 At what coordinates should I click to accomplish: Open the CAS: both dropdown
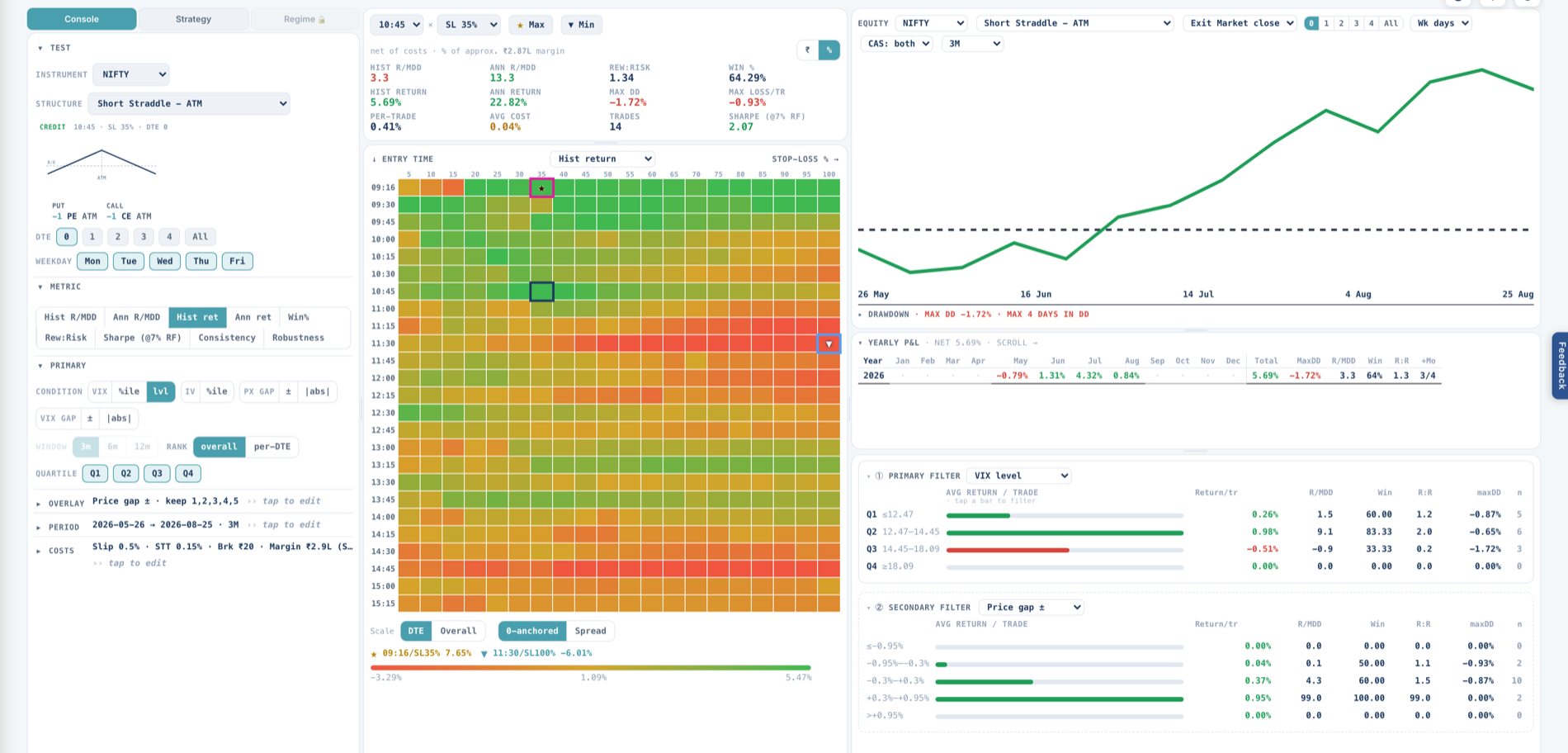(x=897, y=44)
